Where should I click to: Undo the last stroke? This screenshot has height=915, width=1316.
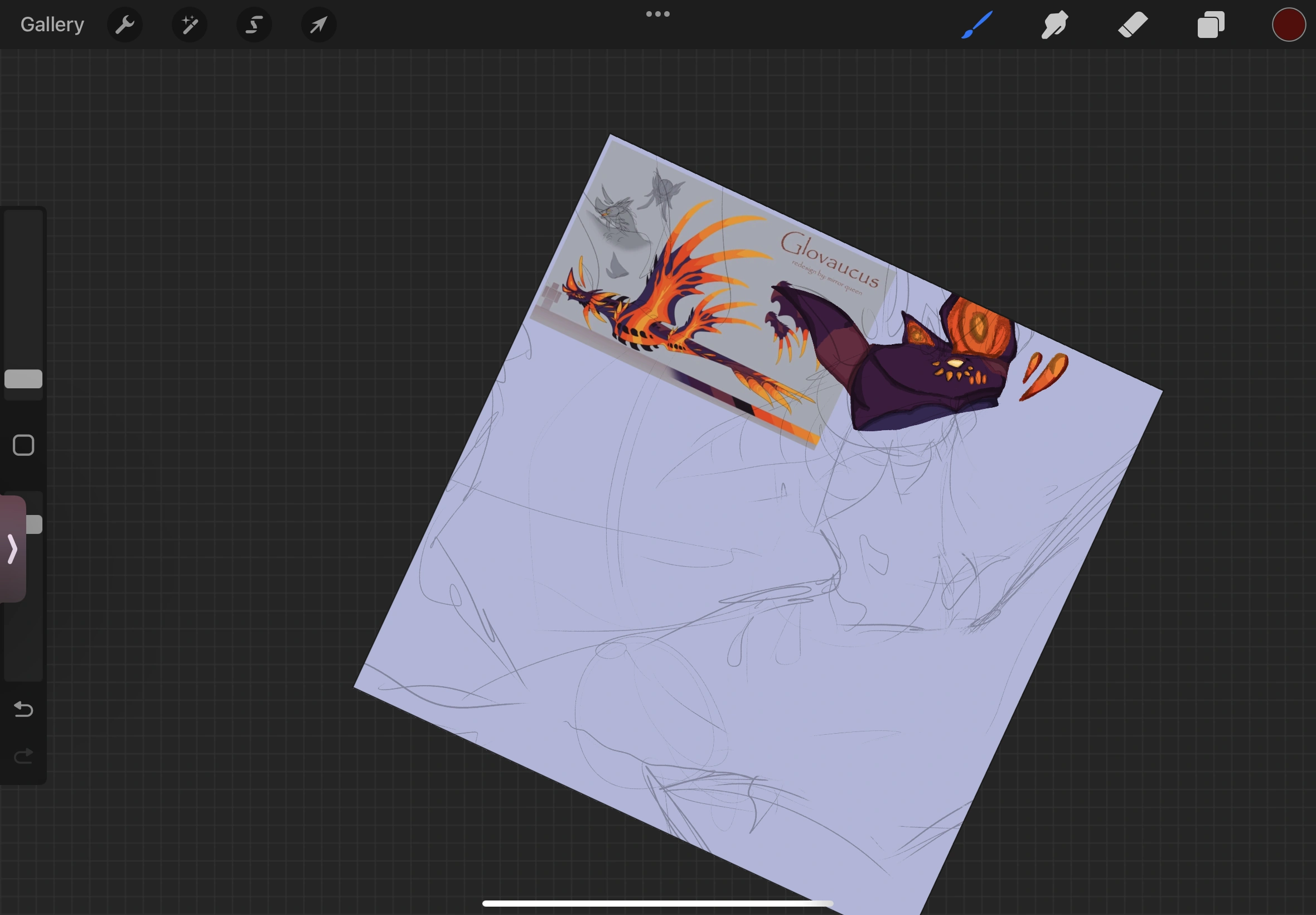(23, 709)
